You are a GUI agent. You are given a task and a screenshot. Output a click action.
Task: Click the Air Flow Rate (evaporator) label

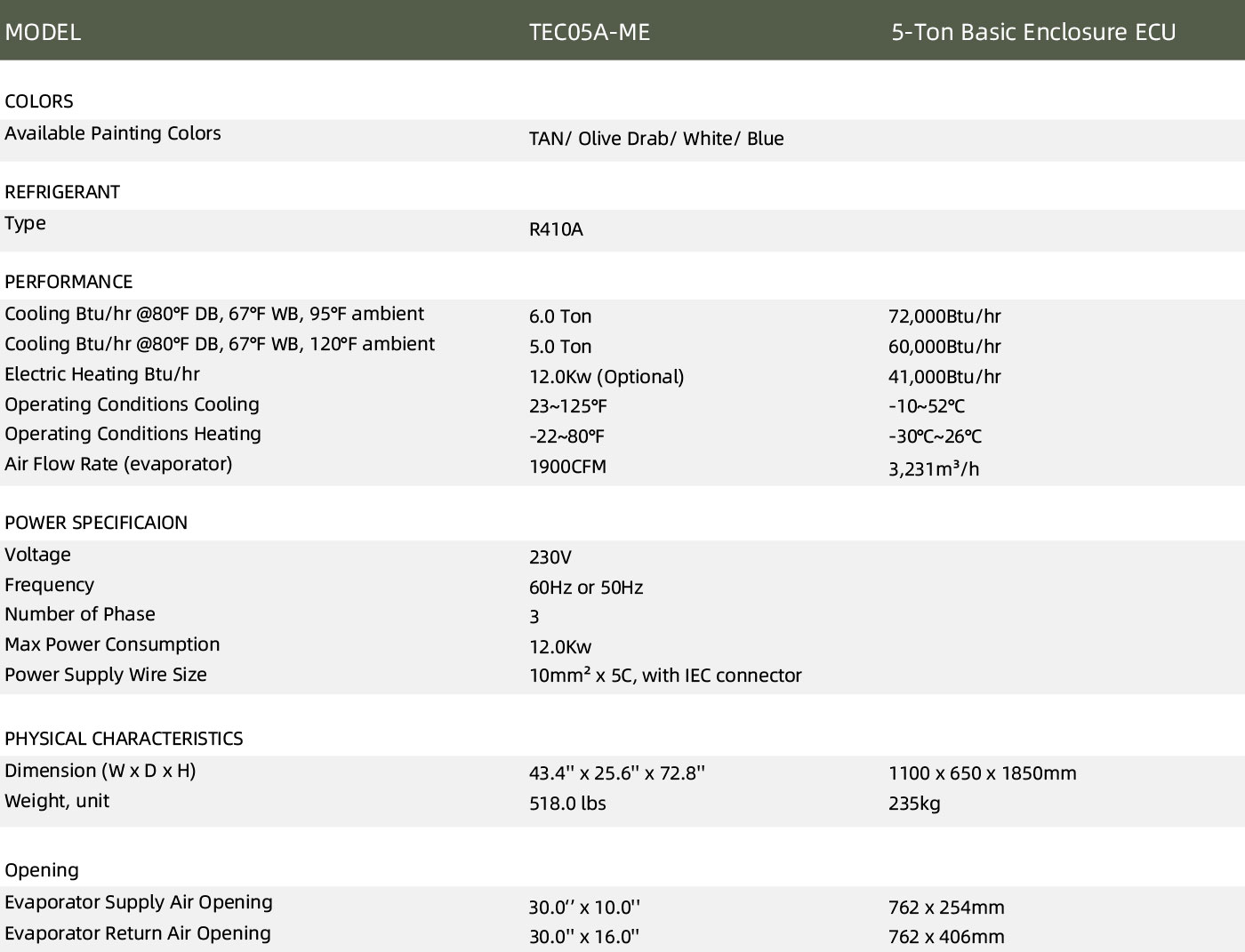pos(118,464)
